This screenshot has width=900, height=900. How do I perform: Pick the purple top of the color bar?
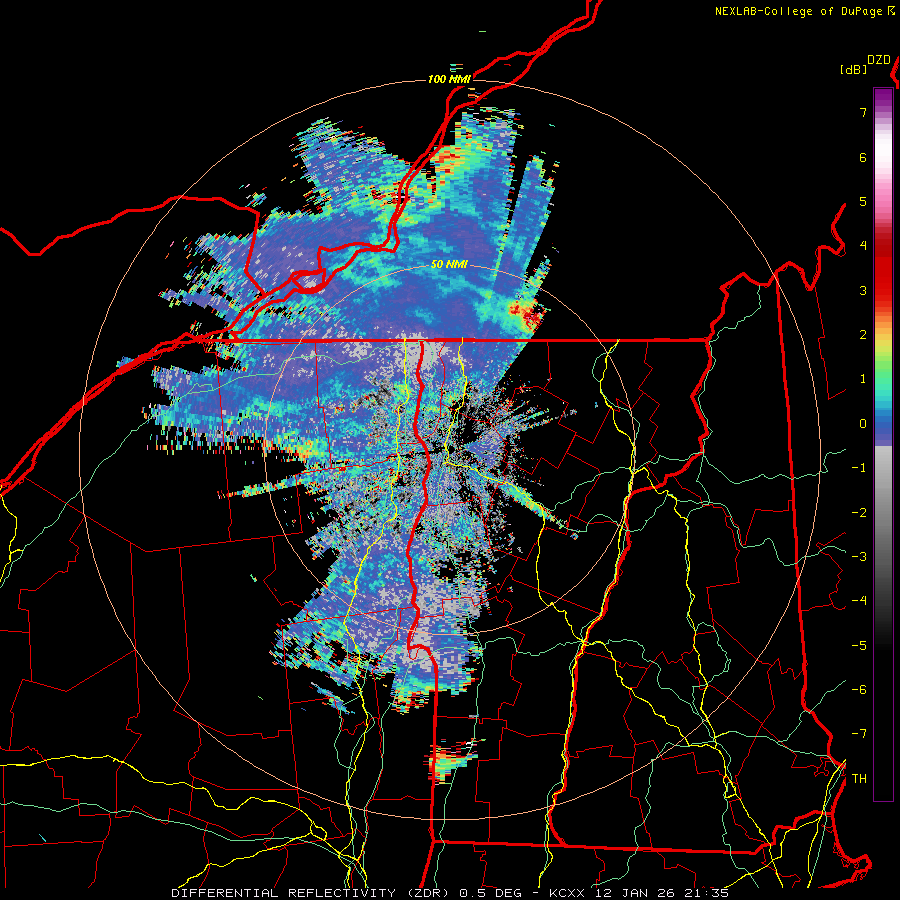883,98
